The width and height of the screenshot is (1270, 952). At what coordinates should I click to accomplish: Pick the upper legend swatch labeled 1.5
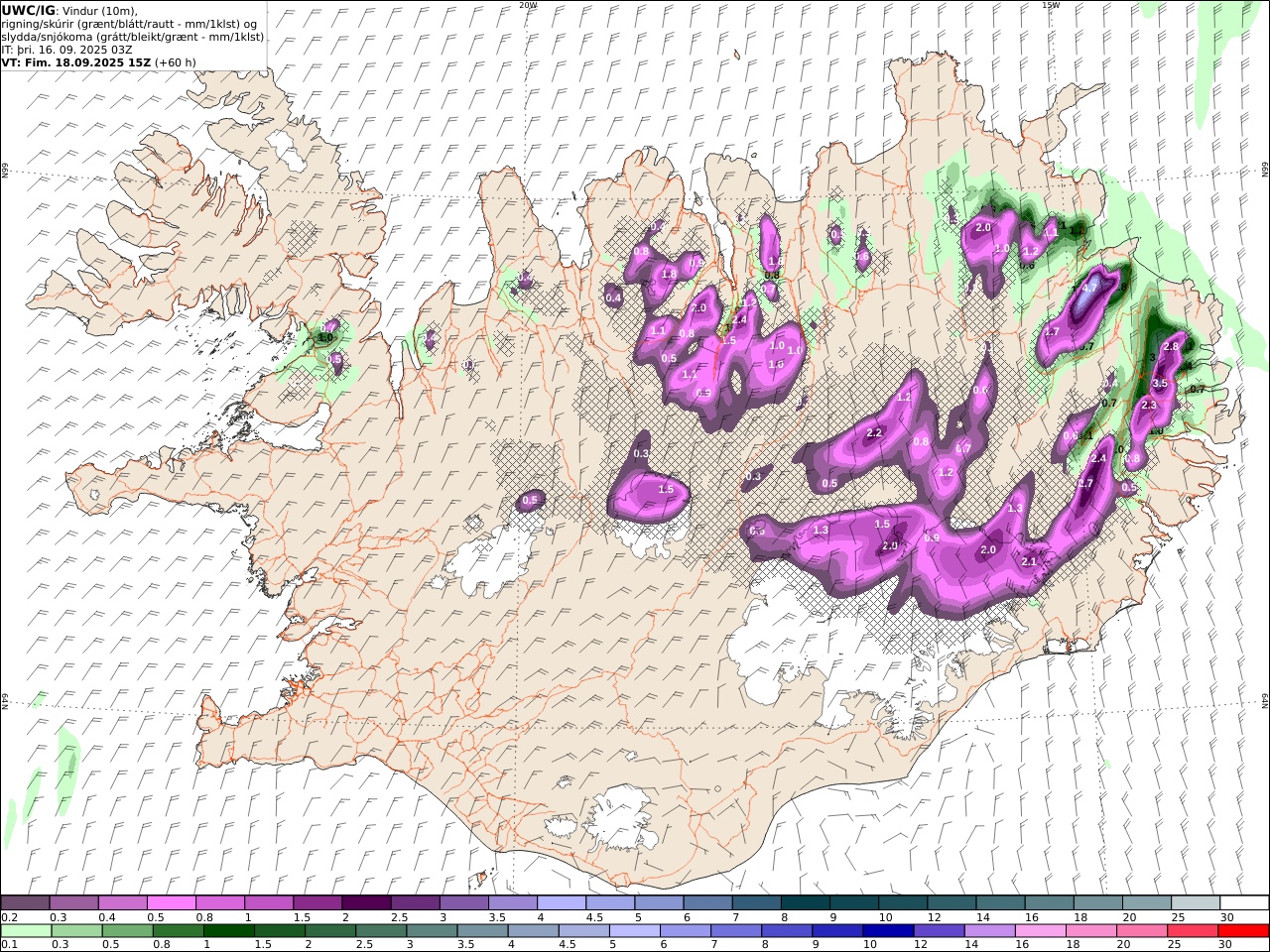[x=317, y=902]
